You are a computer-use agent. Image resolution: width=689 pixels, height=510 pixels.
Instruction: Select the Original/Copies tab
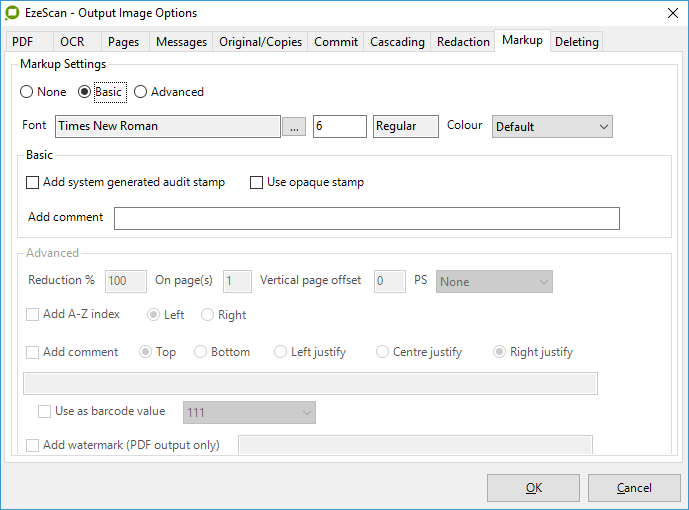pos(260,42)
